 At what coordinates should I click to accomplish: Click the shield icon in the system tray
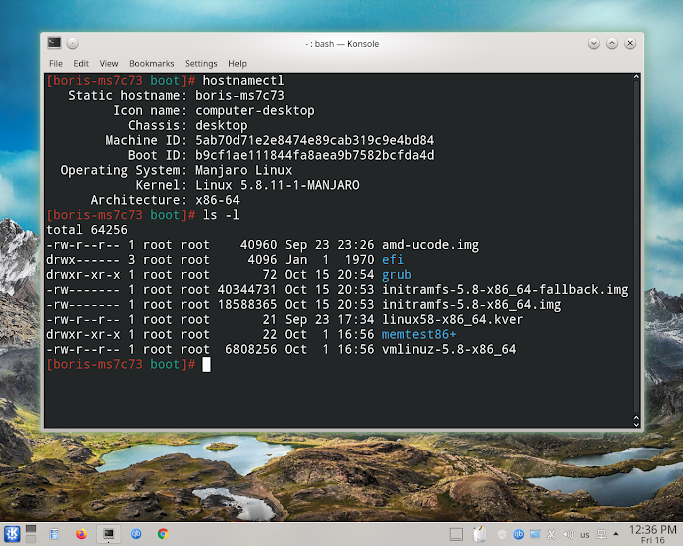(502, 534)
